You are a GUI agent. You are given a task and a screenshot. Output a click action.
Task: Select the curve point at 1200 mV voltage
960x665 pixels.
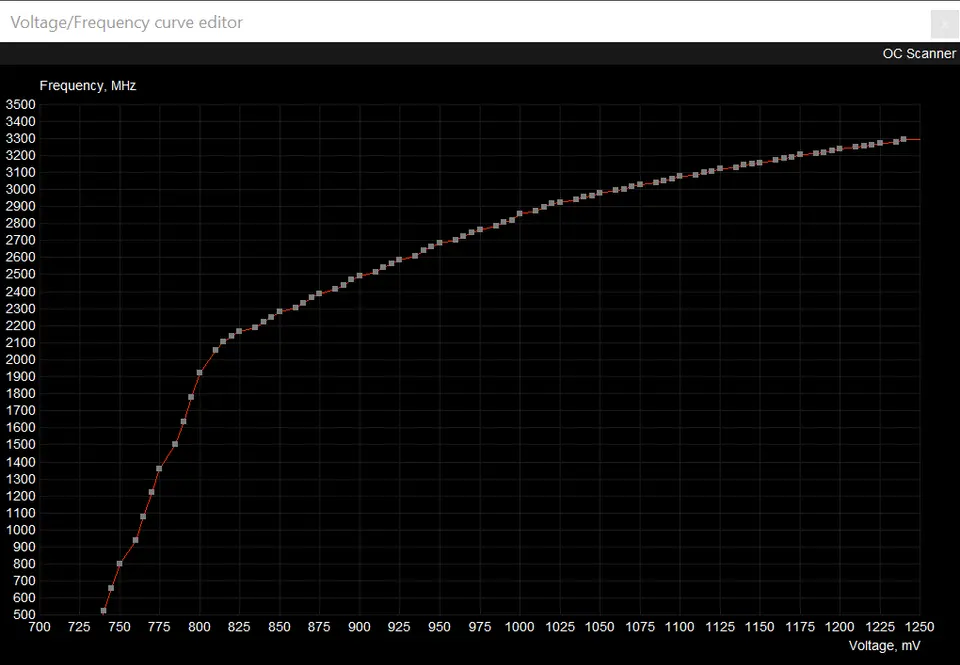point(839,148)
